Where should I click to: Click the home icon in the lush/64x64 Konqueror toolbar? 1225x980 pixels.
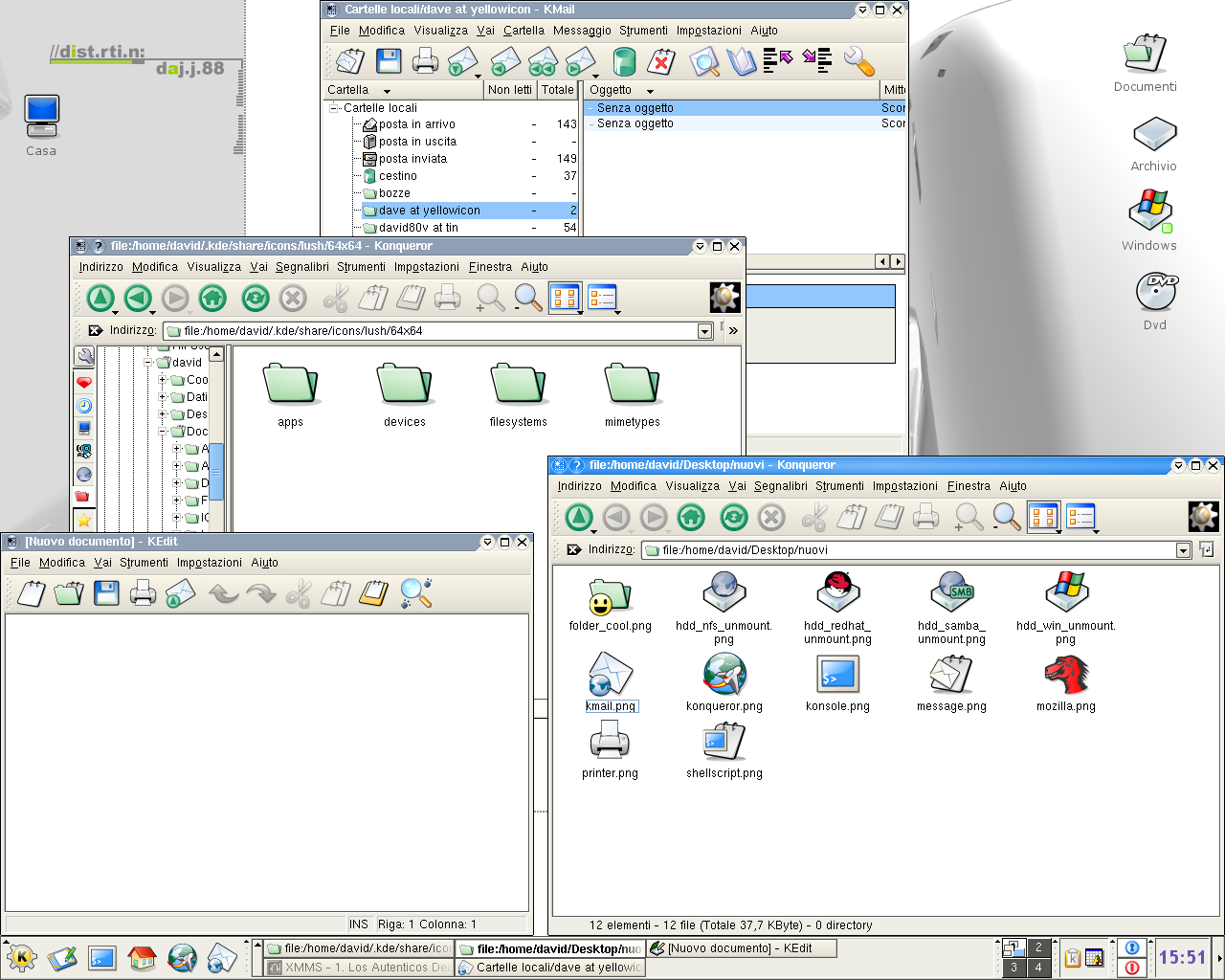(212, 299)
